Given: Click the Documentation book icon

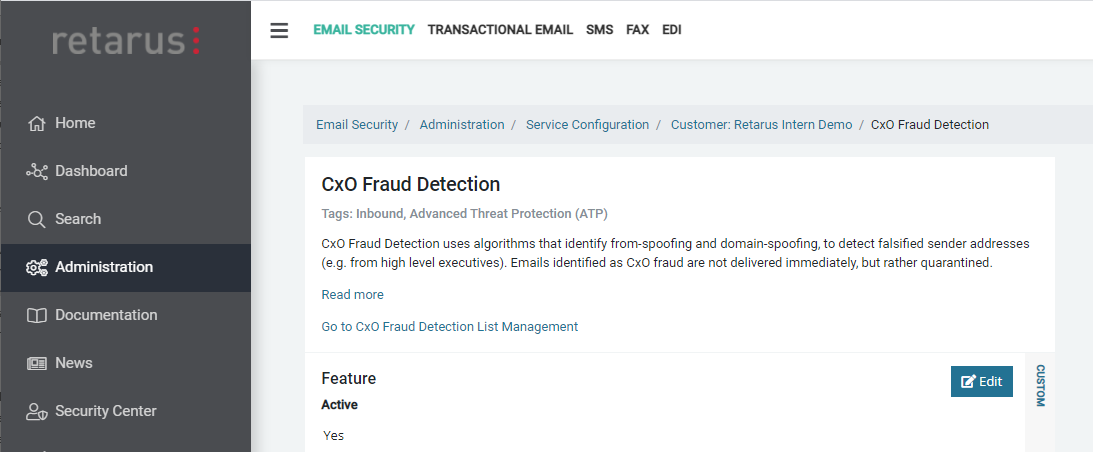Looking at the screenshot, I should [x=37, y=316].
